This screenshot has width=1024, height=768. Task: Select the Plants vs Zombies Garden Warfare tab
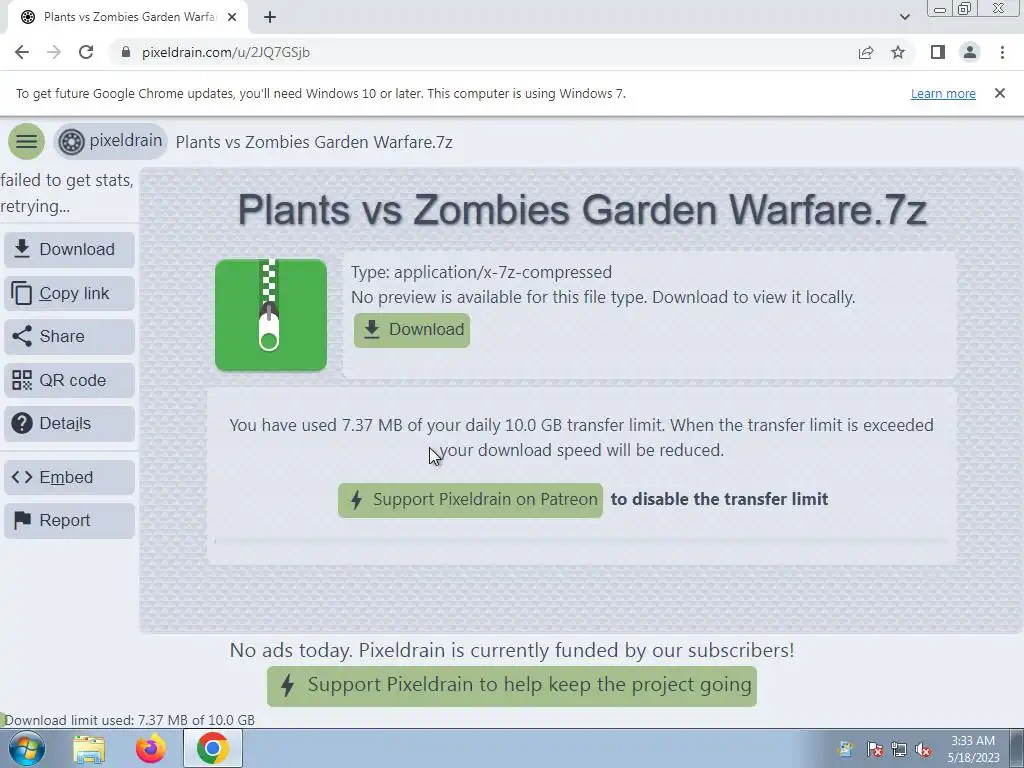coord(127,17)
